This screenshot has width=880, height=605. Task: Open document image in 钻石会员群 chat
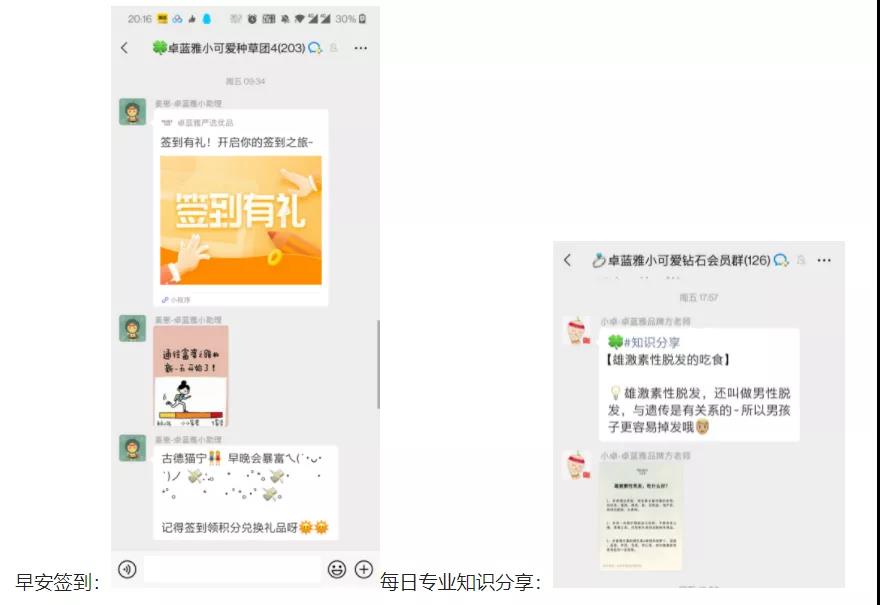[x=640, y=516]
